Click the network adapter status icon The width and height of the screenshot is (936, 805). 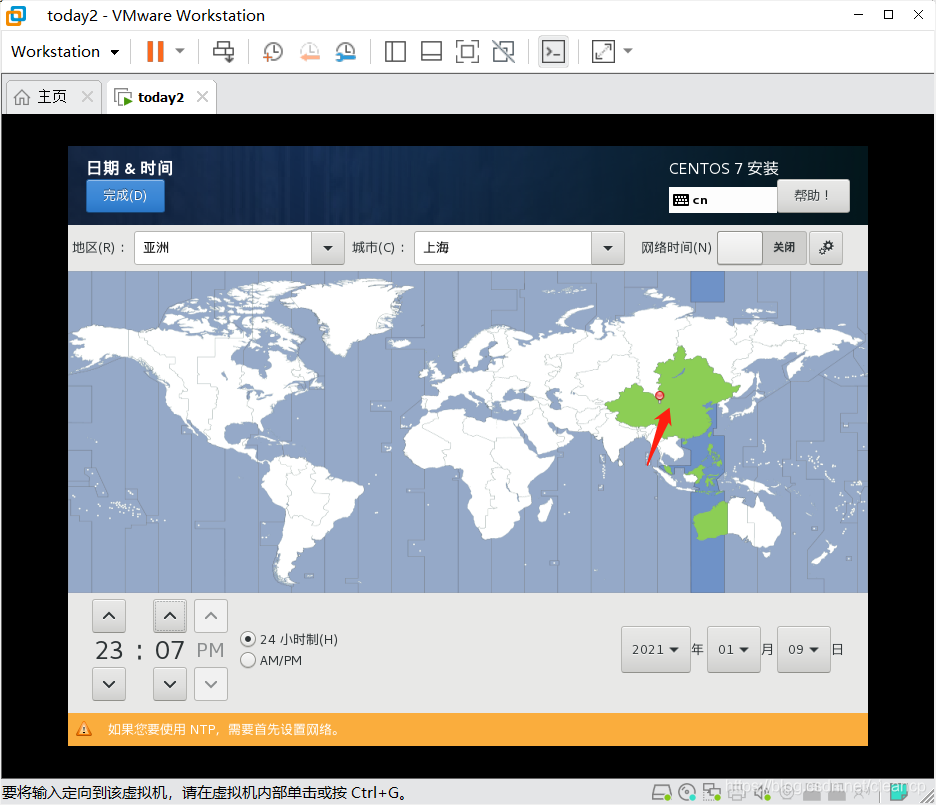click(x=712, y=792)
